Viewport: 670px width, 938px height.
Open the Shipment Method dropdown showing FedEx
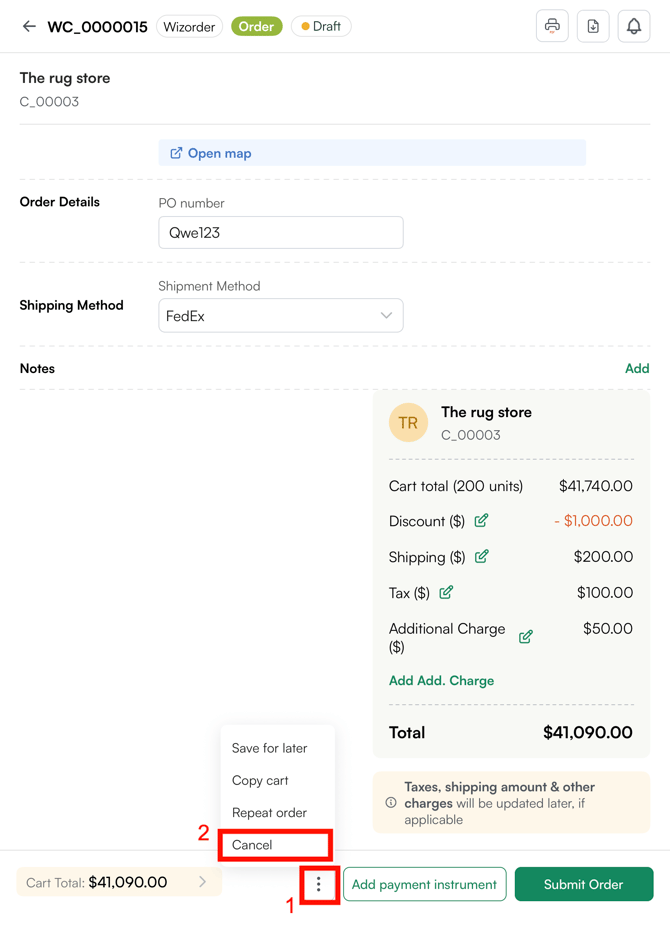tap(280, 314)
